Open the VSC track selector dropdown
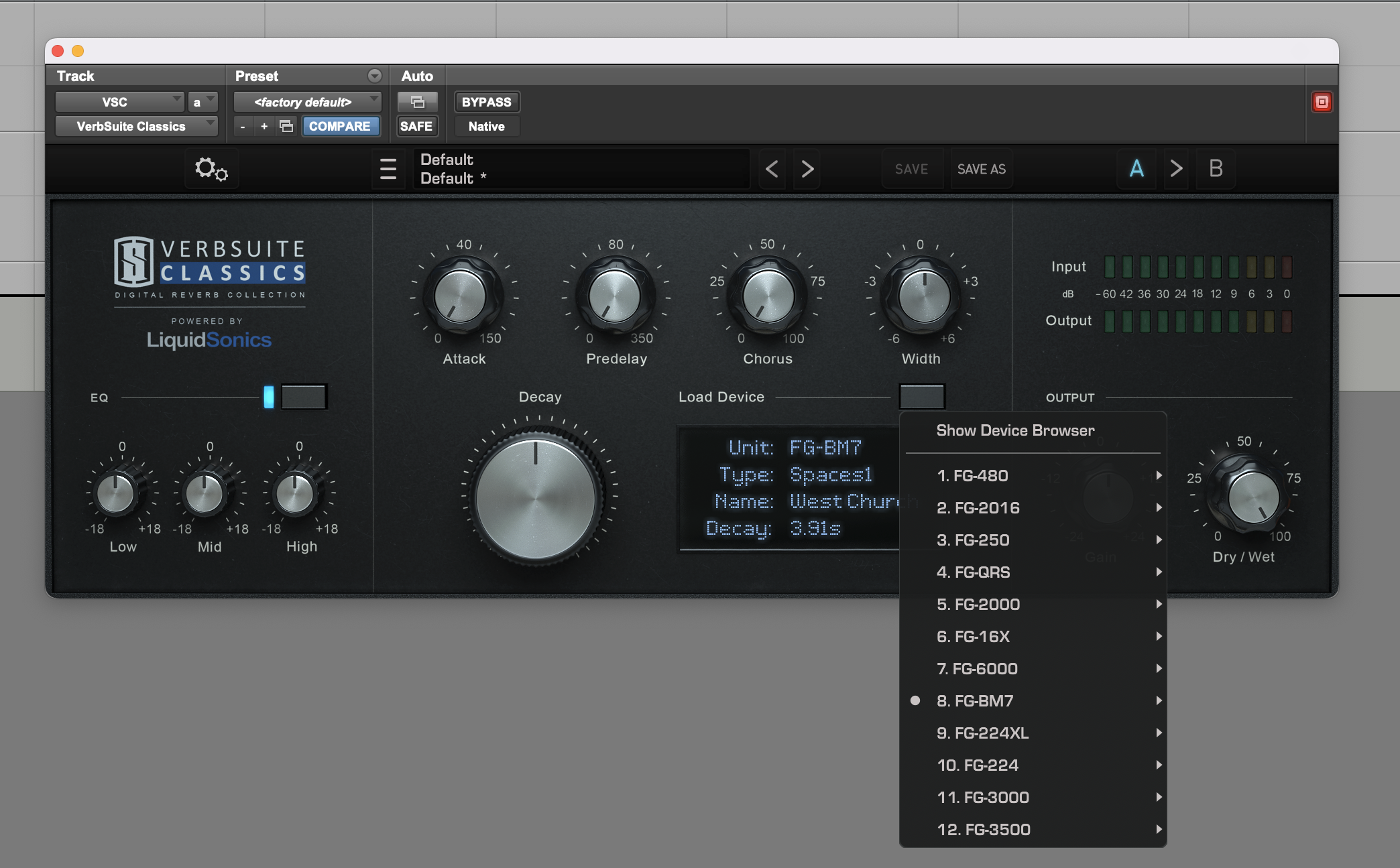1400x868 pixels. tap(119, 102)
